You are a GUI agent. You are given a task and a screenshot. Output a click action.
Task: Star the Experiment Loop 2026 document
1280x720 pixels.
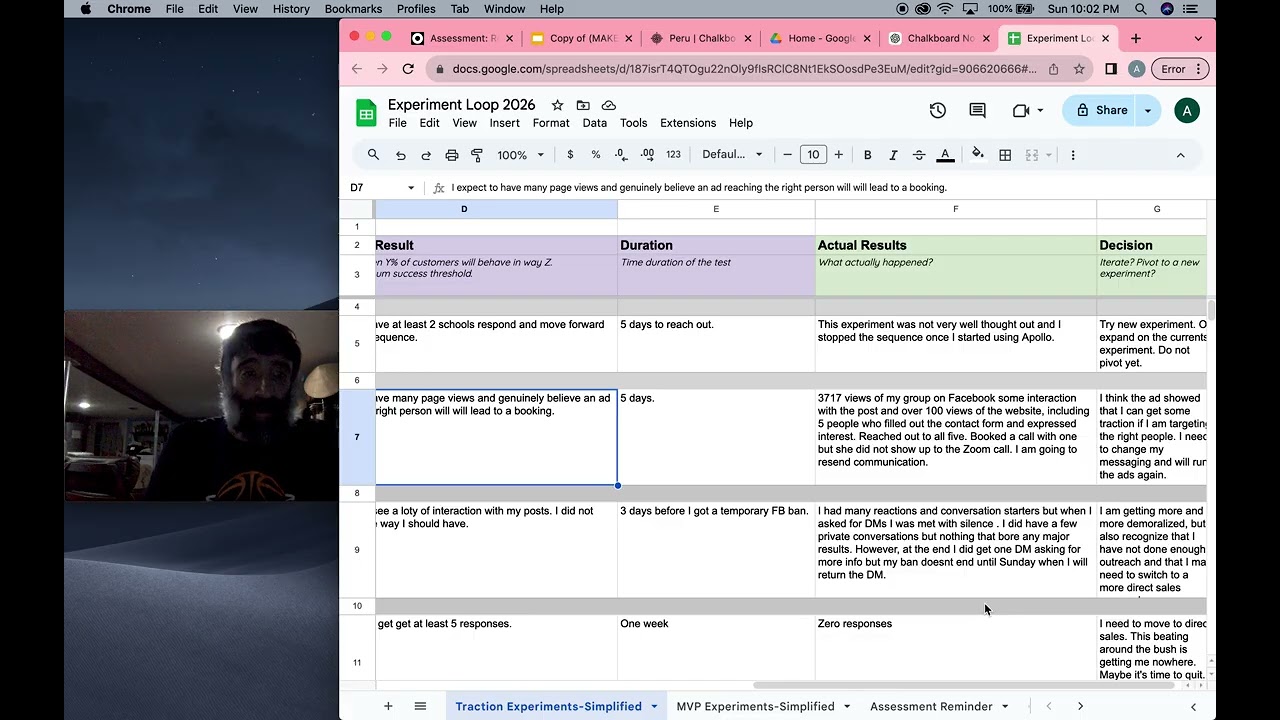tap(557, 105)
